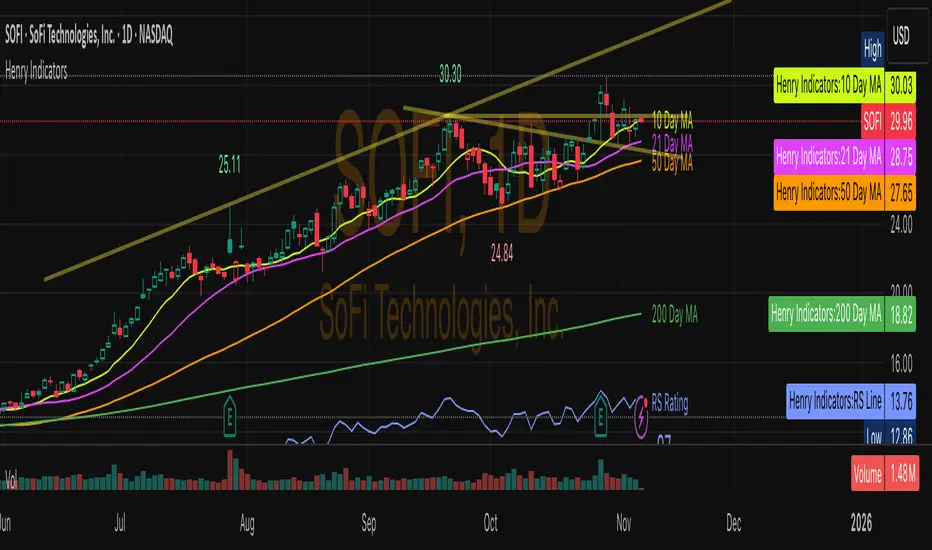This screenshot has width=932, height=550.
Task: Click the Vol pane label
Action: [x=11, y=478]
